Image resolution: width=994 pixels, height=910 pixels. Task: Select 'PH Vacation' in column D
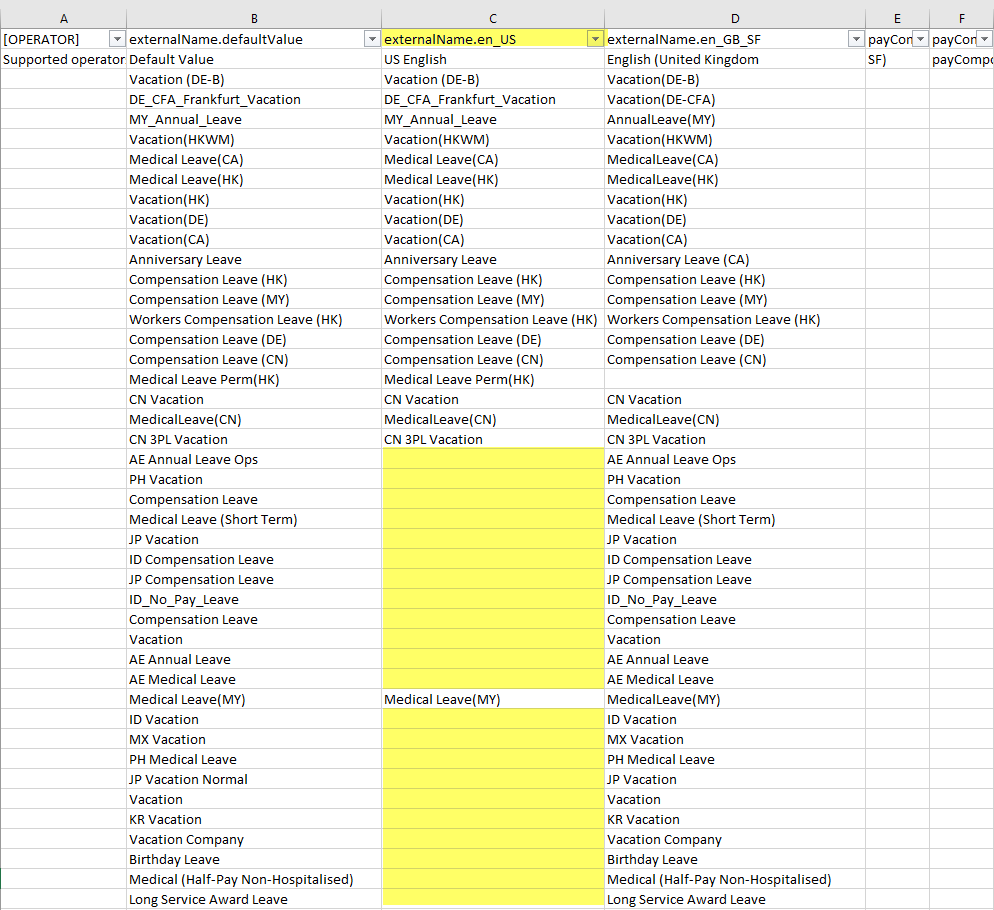[x=735, y=479]
